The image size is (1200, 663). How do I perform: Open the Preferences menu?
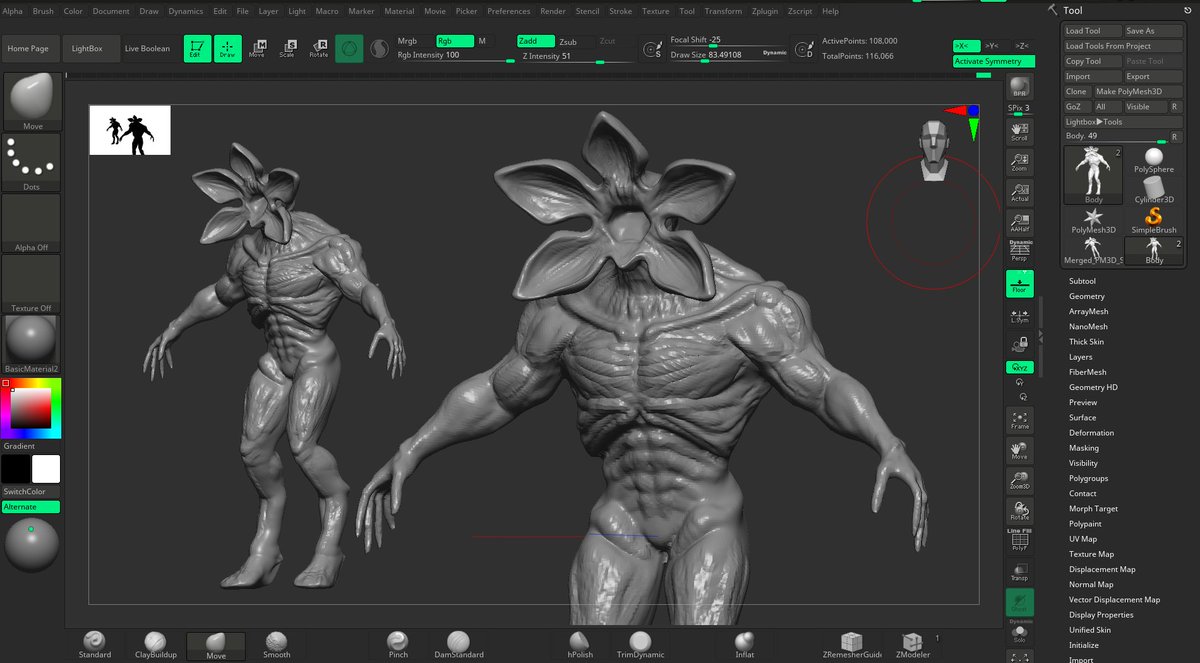point(509,11)
